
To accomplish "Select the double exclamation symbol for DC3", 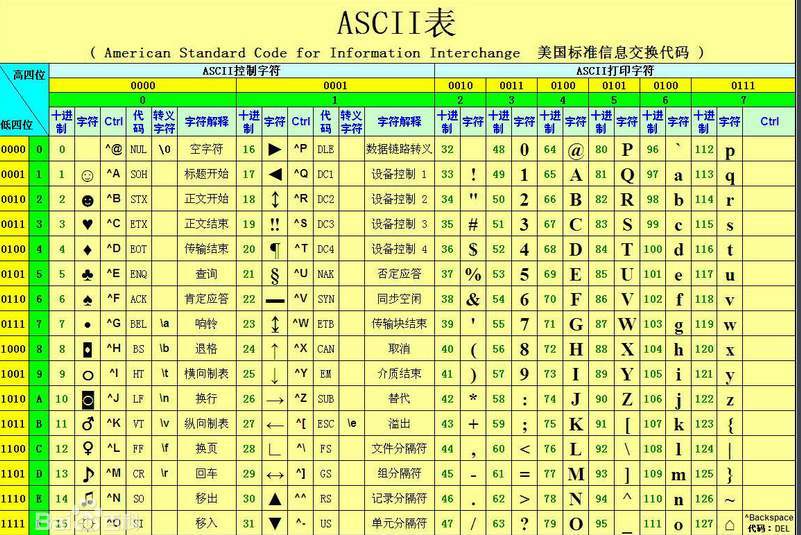I will tap(275, 224).
